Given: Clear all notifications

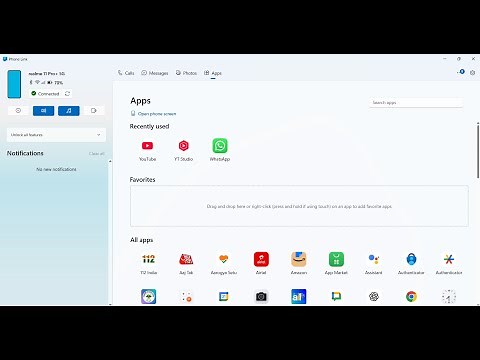Looking at the screenshot, I should [97, 154].
